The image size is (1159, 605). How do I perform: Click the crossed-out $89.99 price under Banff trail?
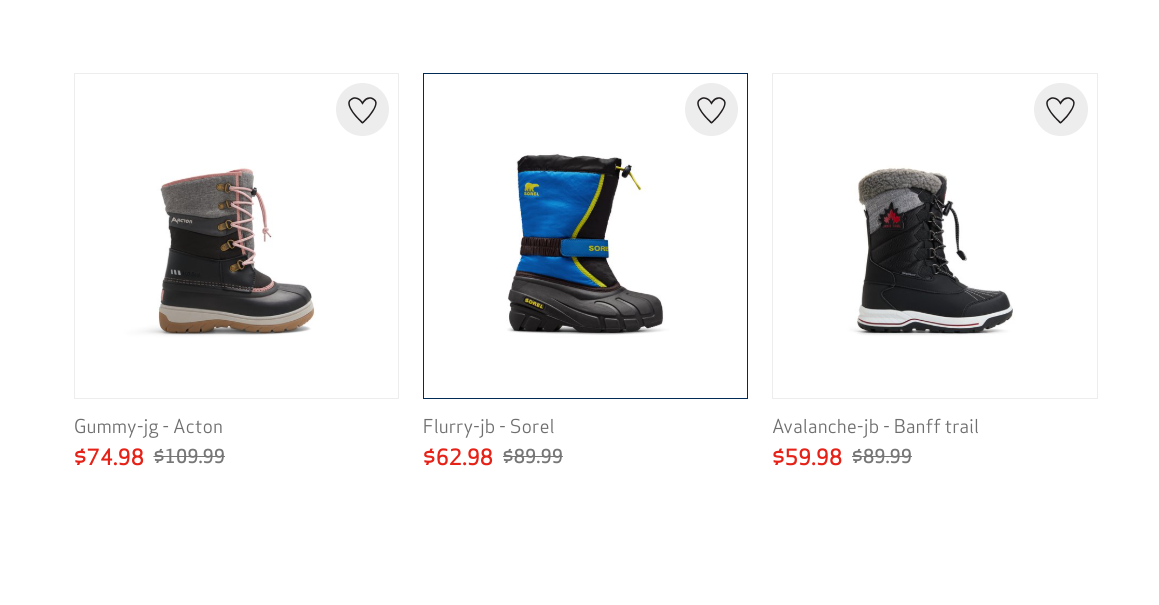882,456
